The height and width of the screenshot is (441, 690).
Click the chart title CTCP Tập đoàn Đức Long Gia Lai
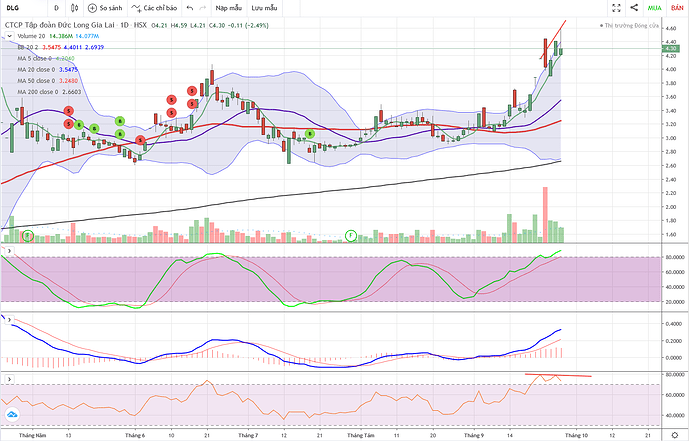(x=60, y=25)
